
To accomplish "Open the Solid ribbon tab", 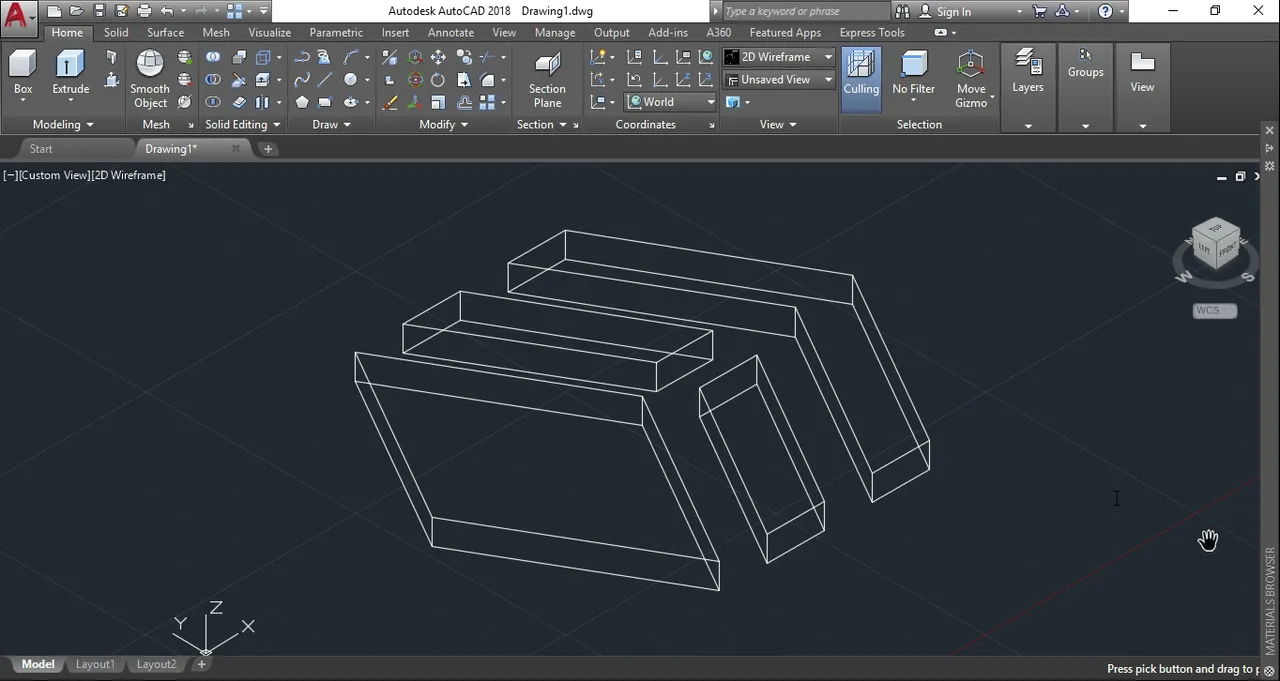I will point(116,32).
